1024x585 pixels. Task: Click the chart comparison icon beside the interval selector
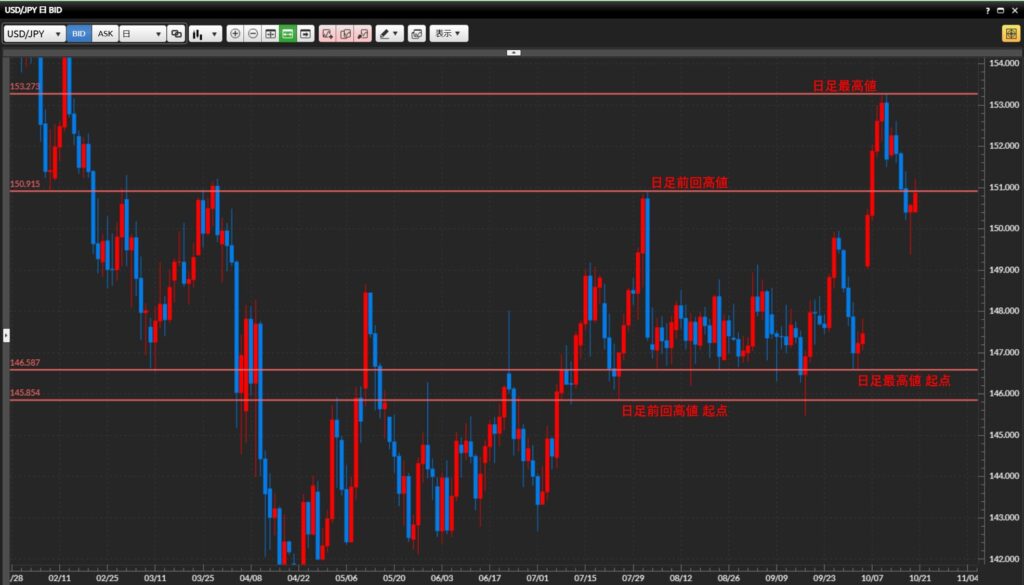(176, 33)
